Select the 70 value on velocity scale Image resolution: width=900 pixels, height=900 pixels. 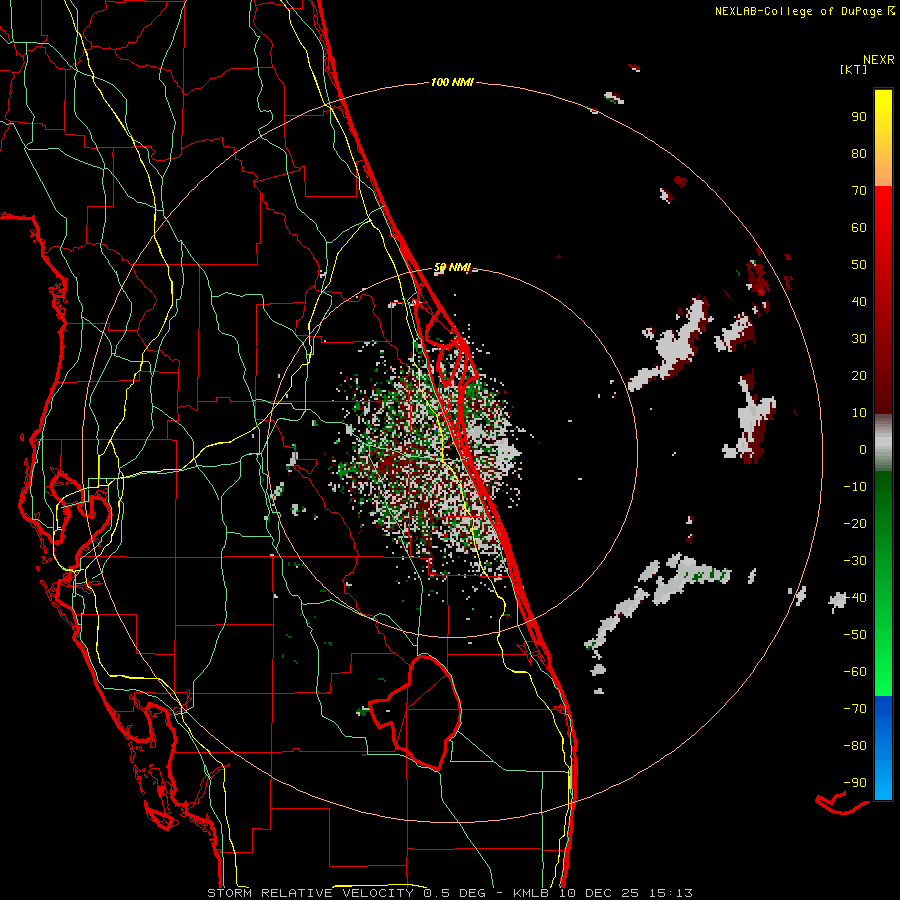(x=859, y=191)
